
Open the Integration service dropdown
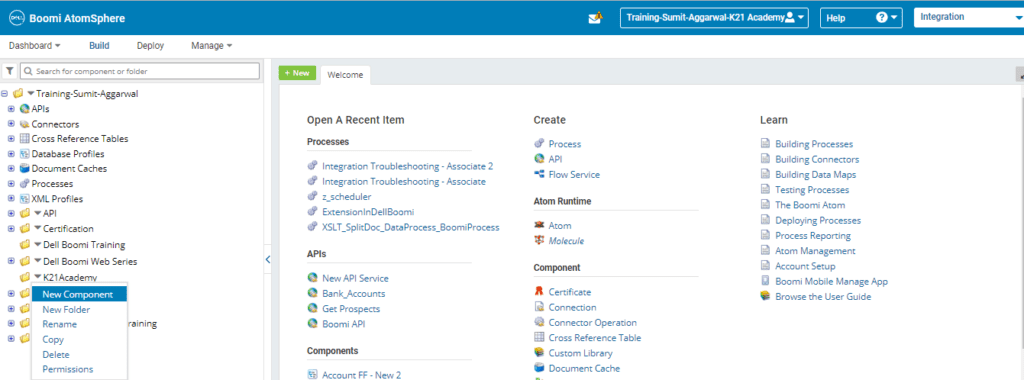[969, 18]
